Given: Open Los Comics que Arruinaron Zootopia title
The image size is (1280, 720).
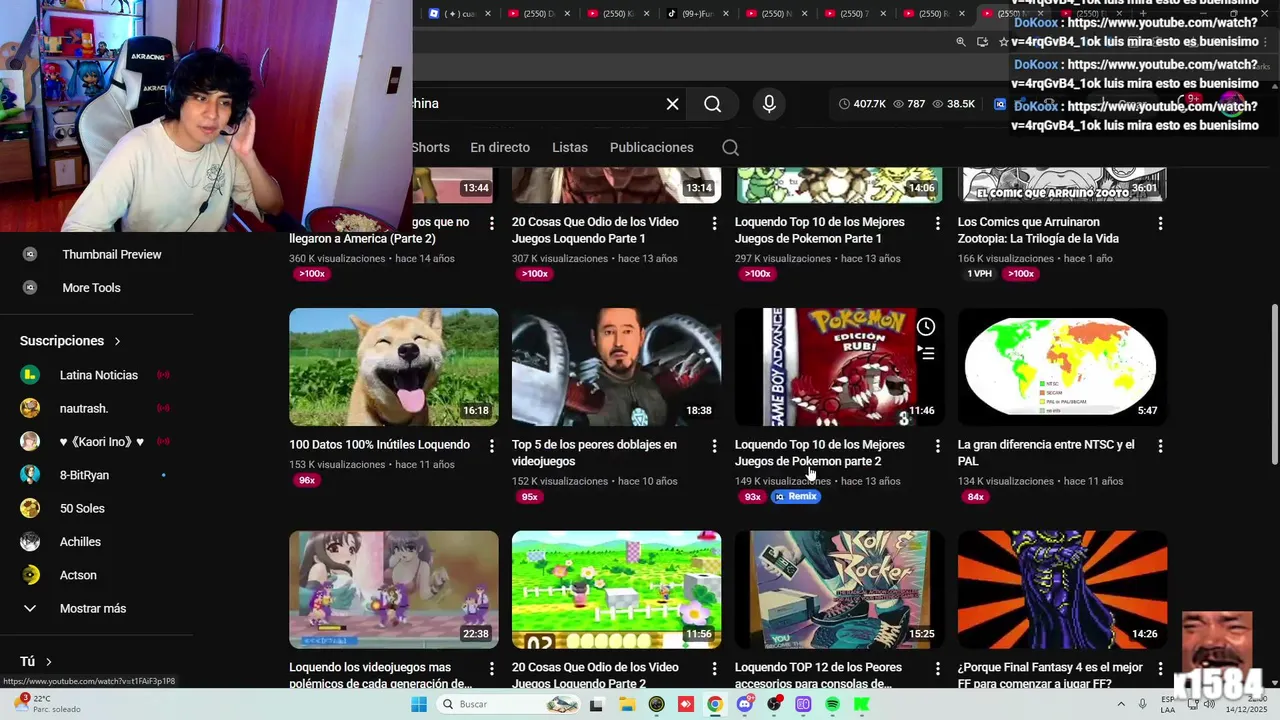Looking at the screenshot, I should tap(1038, 230).
